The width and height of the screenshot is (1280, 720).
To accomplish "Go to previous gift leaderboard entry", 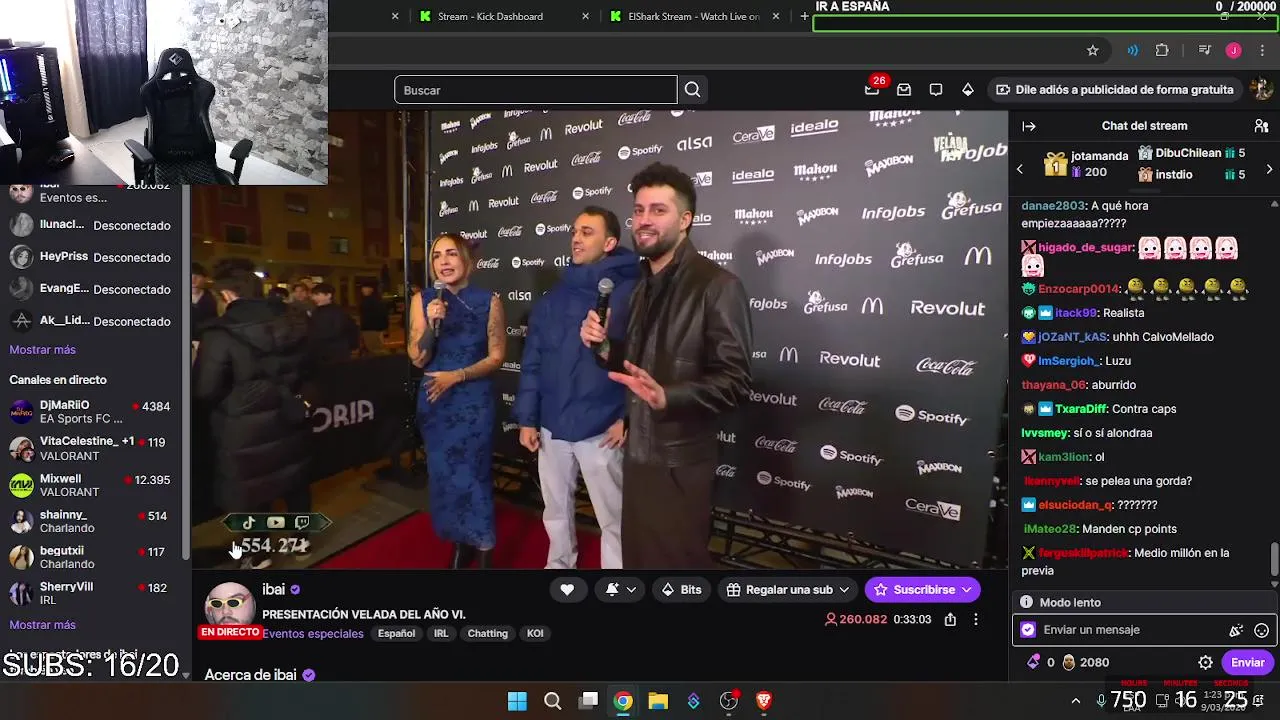I will point(1020,169).
